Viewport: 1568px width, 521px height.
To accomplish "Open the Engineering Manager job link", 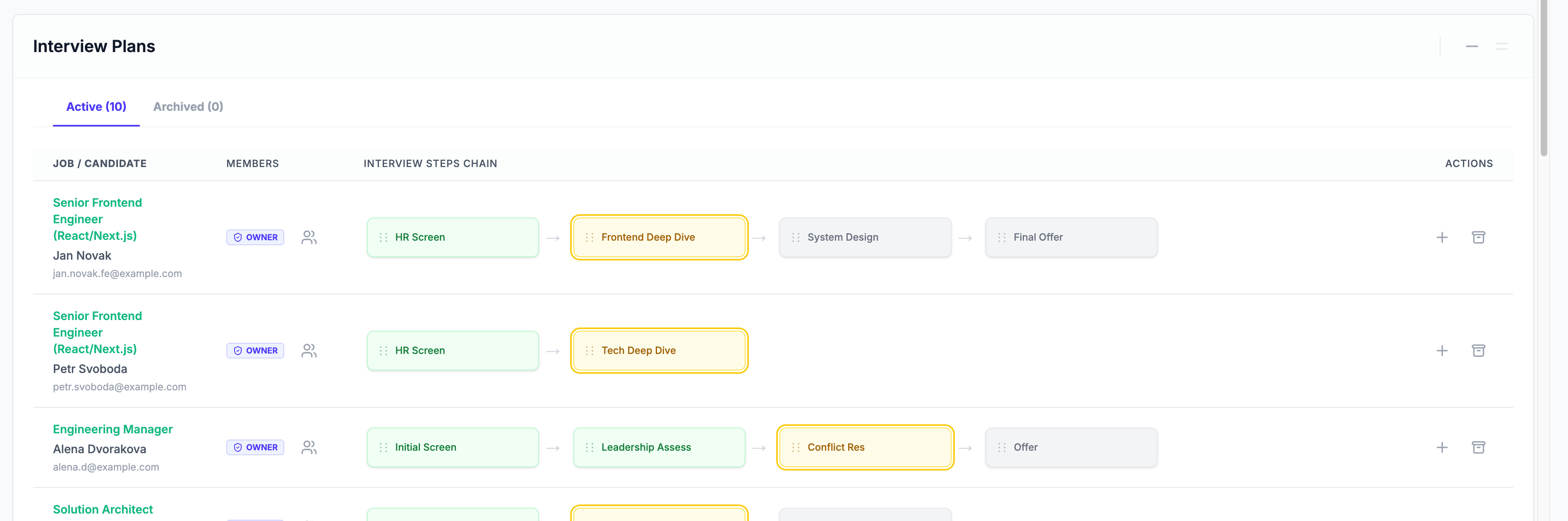I will click(113, 429).
